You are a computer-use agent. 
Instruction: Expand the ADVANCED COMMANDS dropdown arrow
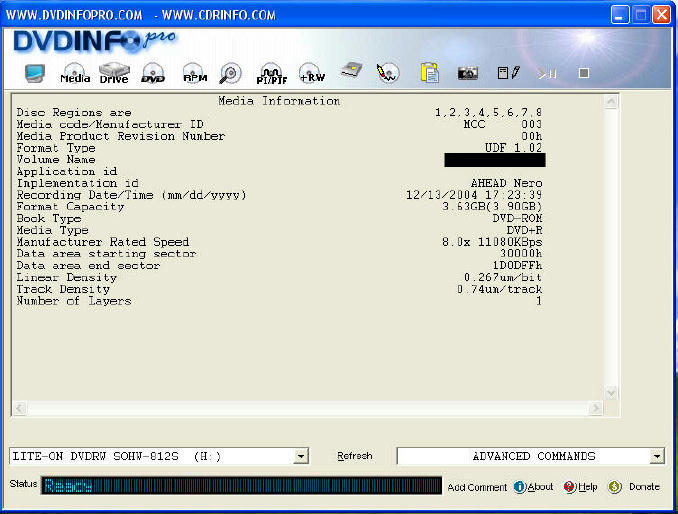point(657,456)
